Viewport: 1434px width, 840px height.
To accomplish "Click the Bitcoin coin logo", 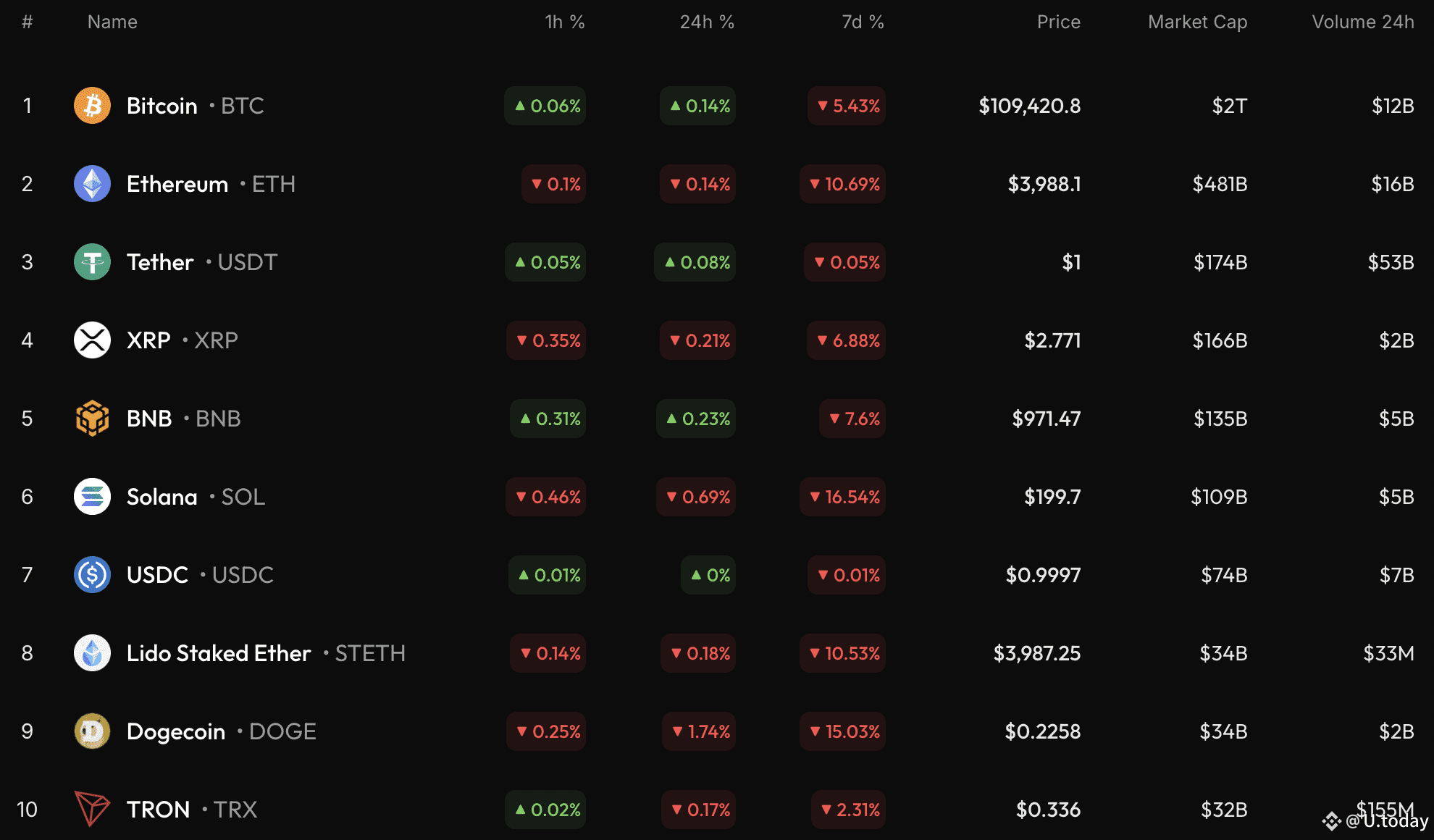I will tap(92, 106).
